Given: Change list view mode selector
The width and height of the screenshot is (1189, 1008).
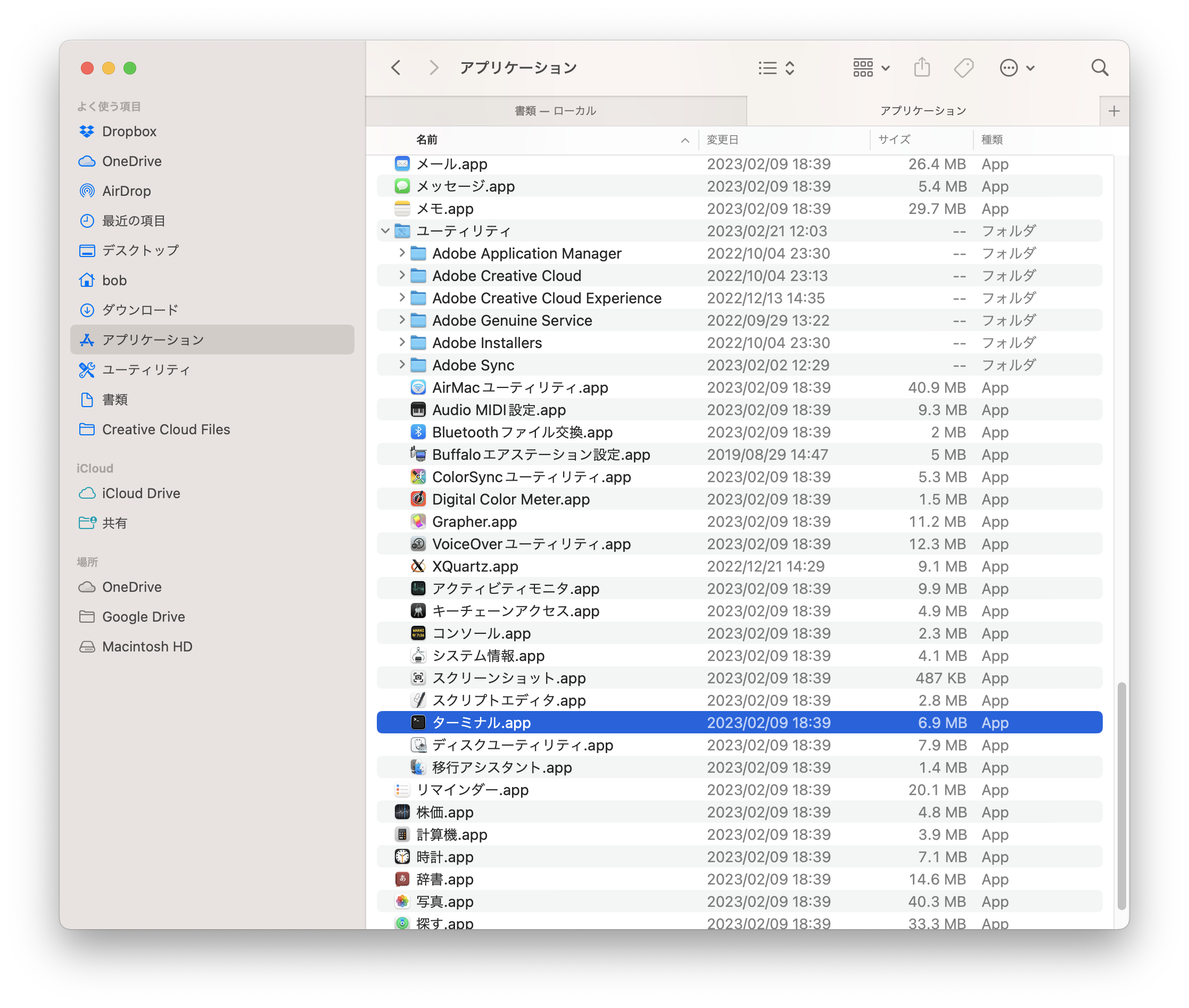Looking at the screenshot, I should coord(776,68).
